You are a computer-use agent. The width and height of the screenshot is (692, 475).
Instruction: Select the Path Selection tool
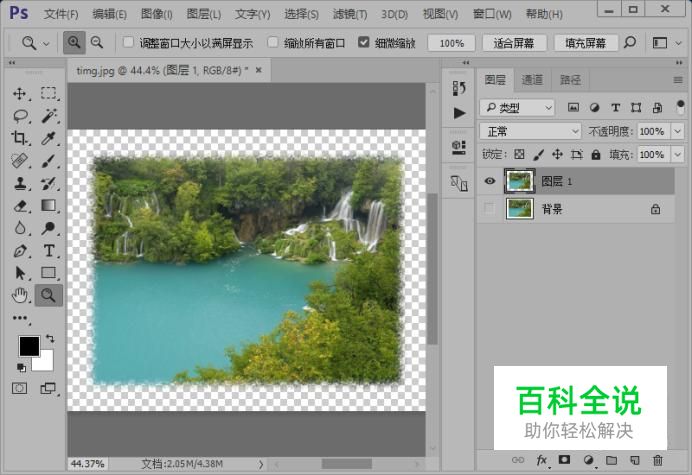(20, 273)
